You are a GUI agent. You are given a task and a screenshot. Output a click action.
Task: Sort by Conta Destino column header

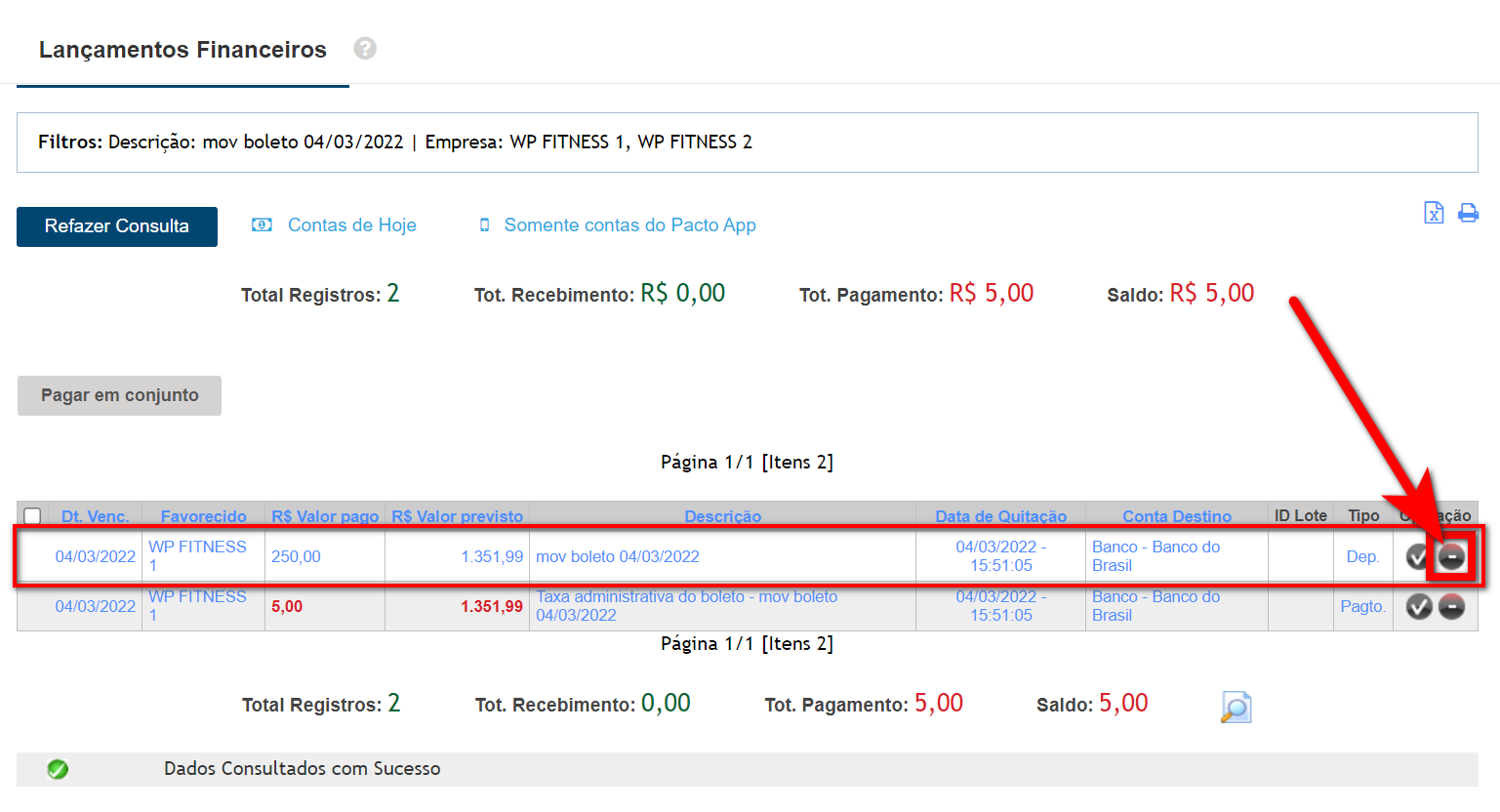[1176, 516]
